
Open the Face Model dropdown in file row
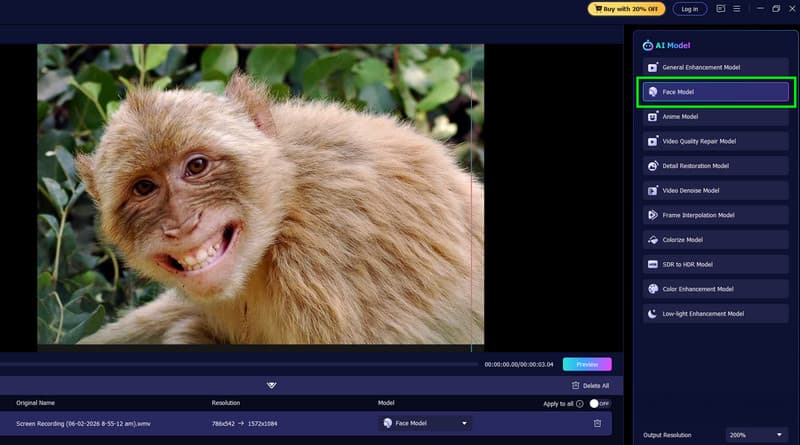(425, 423)
